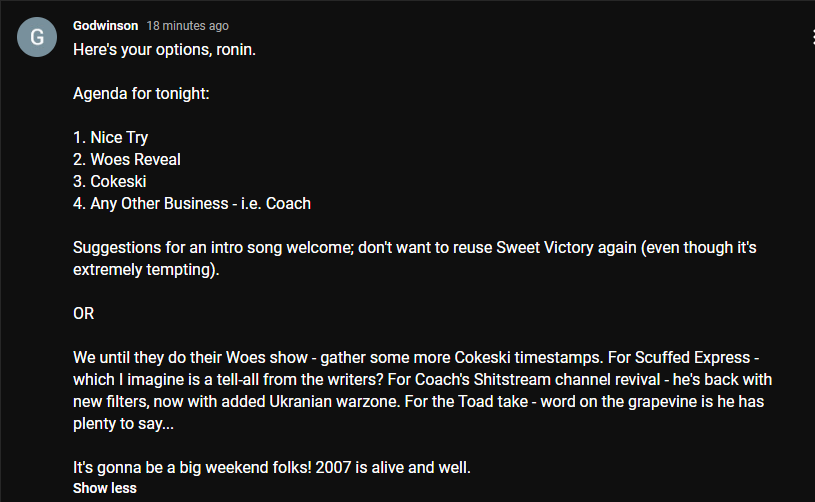Select the "1. Nice Try" agenda line

[111, 138]
